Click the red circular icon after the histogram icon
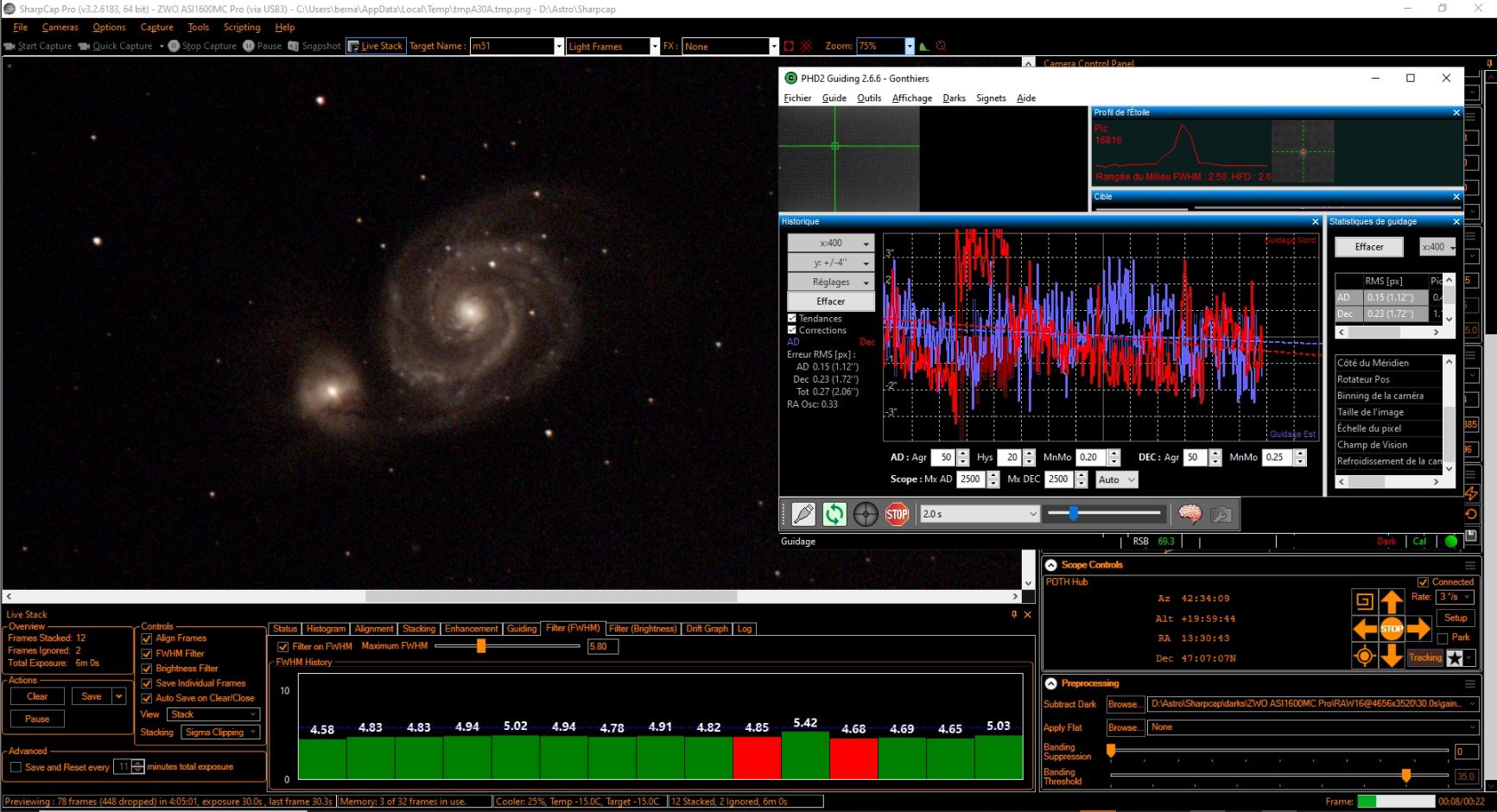Viewport: 1497px width, 812px height. [941, 47]
